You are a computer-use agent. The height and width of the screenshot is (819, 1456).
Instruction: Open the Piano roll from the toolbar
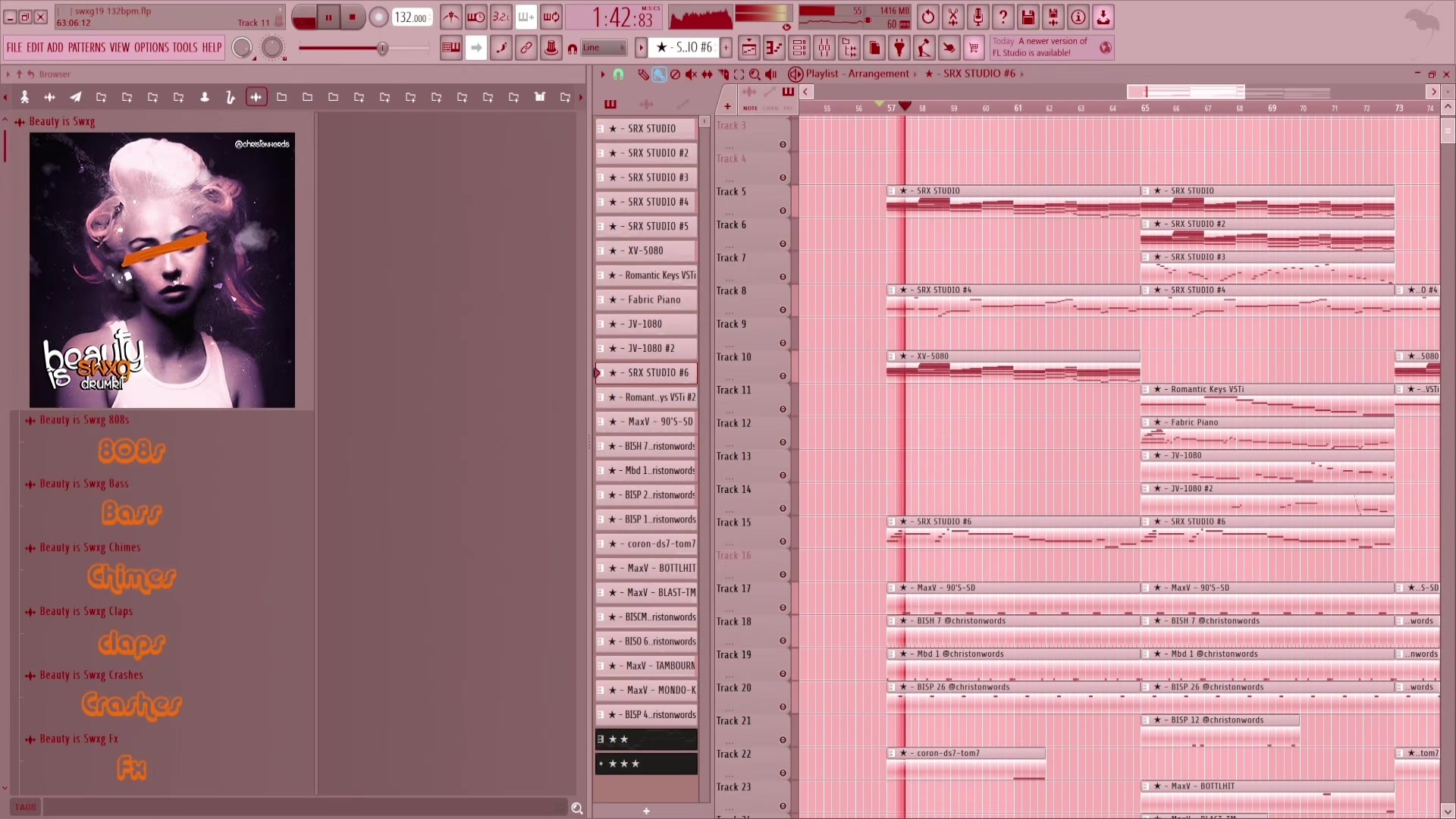pos(773,49)
